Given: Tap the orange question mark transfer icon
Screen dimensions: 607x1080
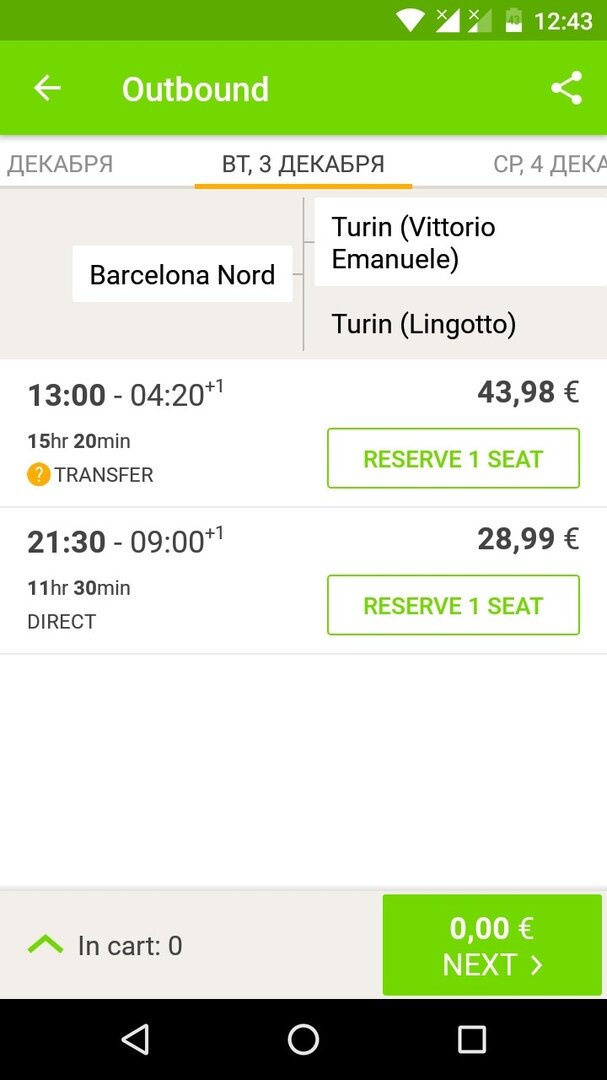Looking at the screenshot, I should 38,474.
